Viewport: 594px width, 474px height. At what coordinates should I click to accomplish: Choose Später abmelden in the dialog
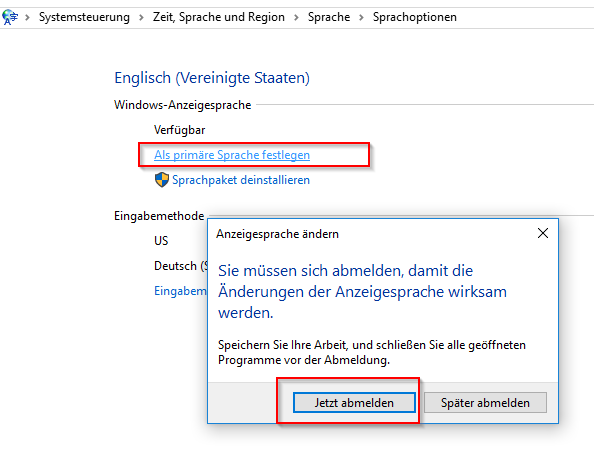tap(485, 402)
